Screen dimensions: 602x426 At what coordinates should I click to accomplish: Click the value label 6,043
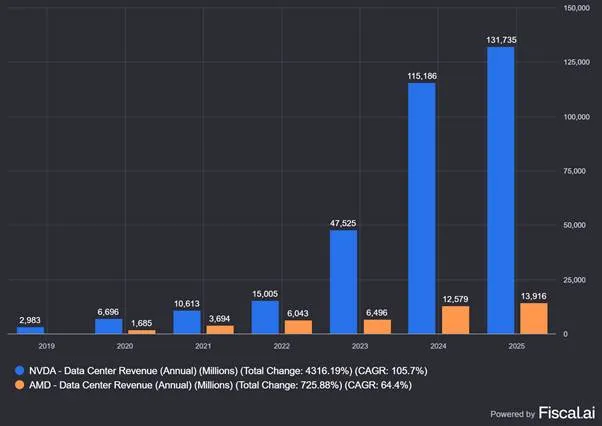298,314
